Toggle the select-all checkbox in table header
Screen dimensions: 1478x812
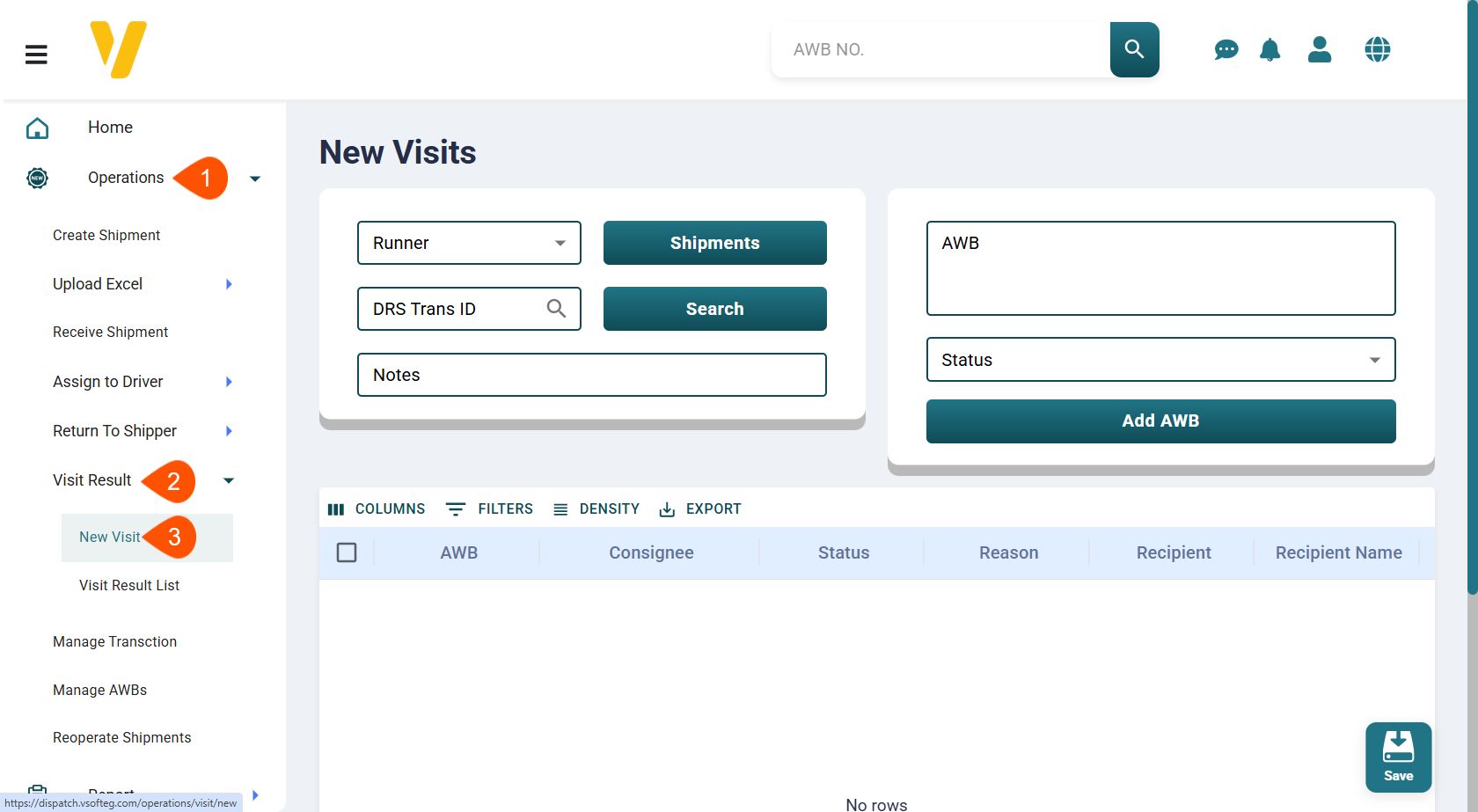click(x=347, y=552)
